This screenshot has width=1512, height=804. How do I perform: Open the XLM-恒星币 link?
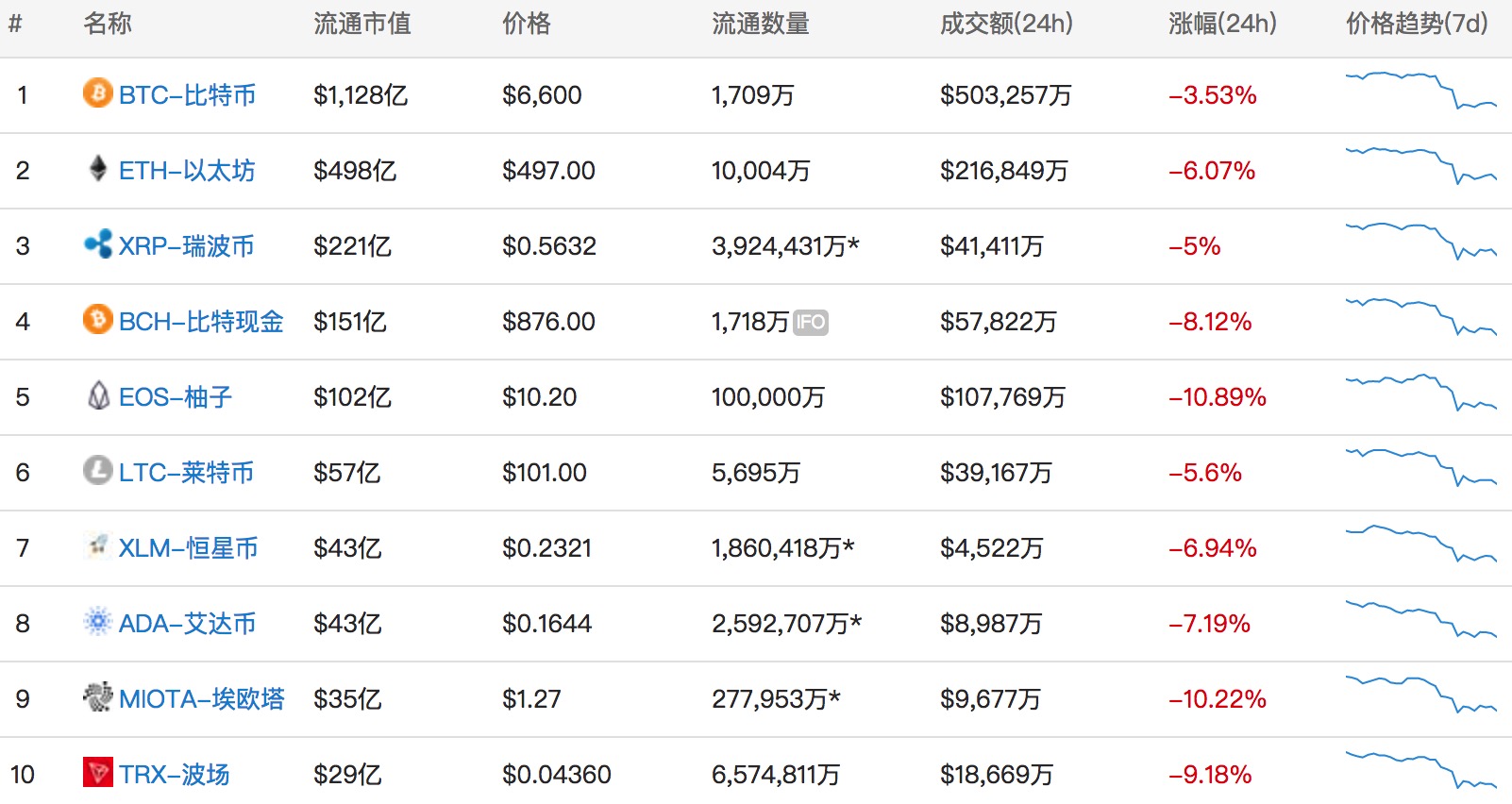(x=189, y=548)
